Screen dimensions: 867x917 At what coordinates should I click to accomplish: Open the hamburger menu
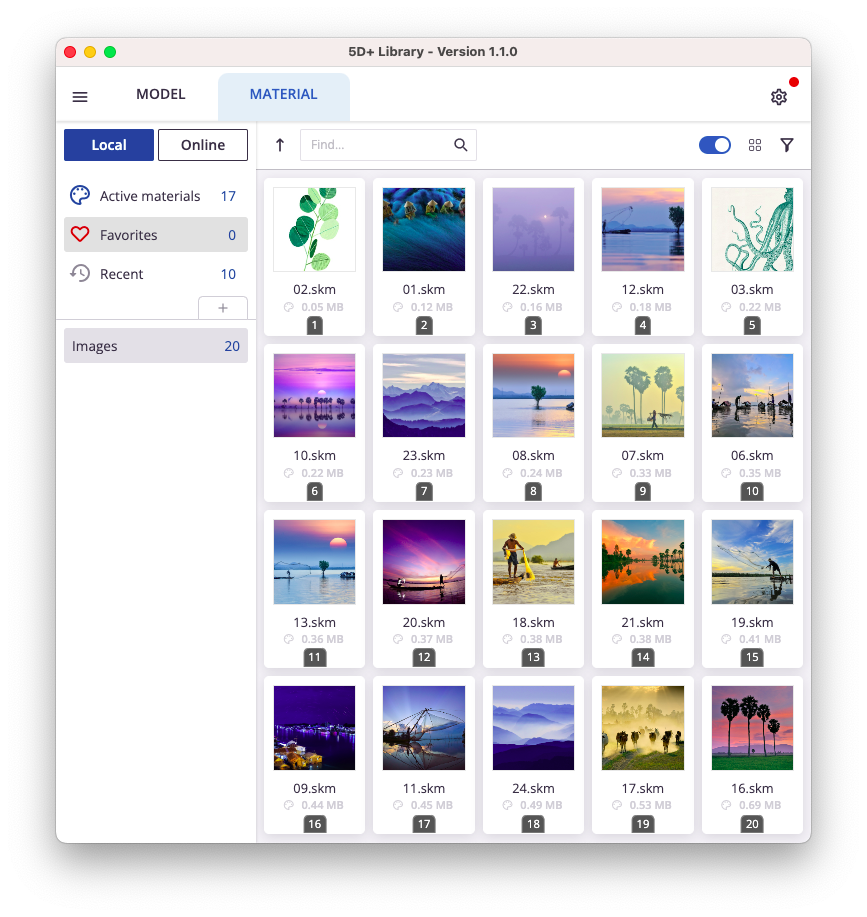80,97
